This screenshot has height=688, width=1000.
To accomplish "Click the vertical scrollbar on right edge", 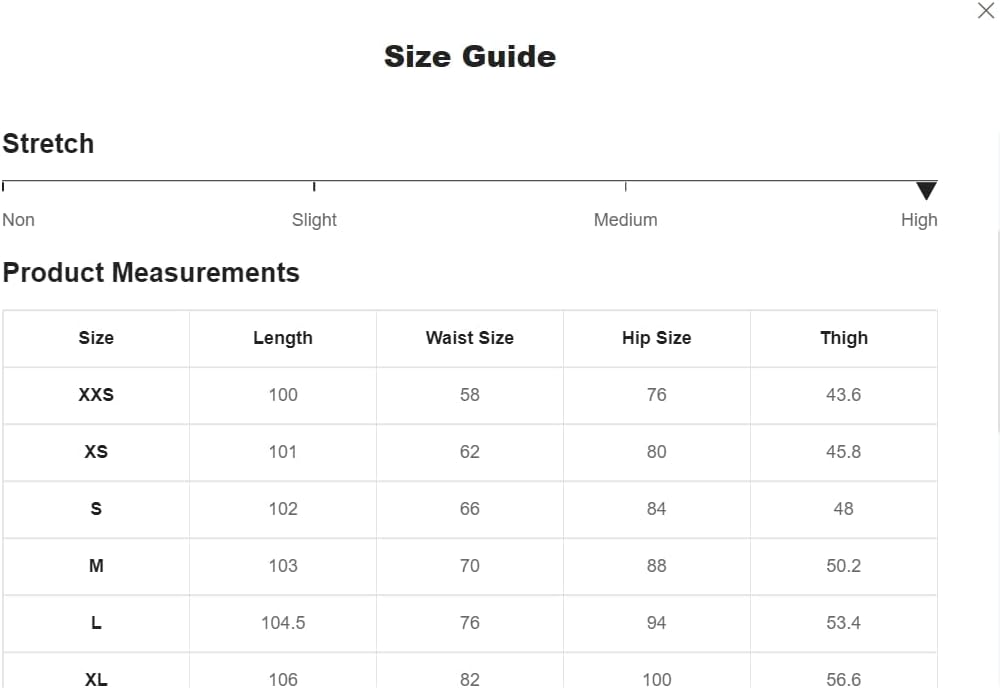I will coord(998,332).
